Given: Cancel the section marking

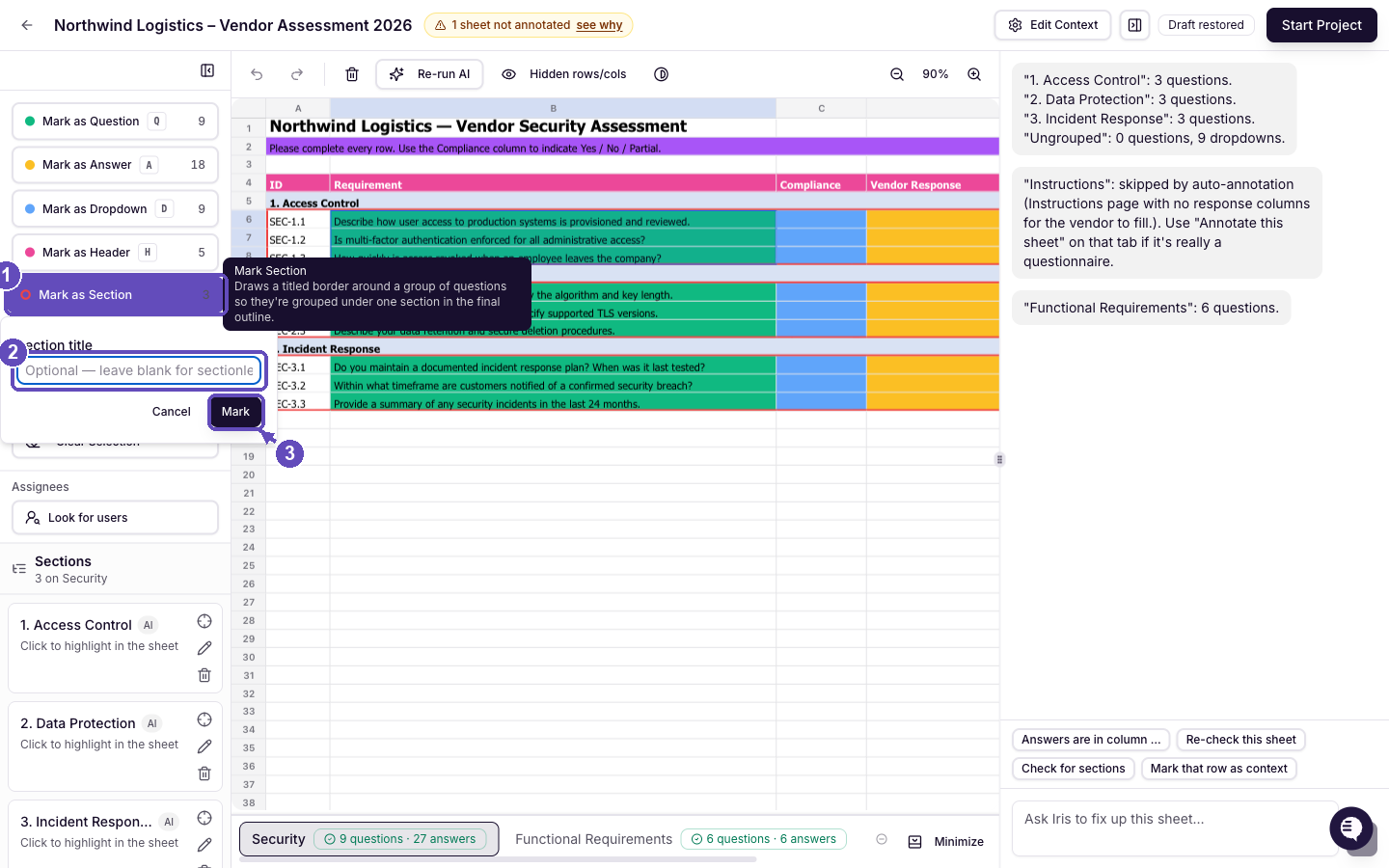Looking at the screenshot, I should (172, 412).
